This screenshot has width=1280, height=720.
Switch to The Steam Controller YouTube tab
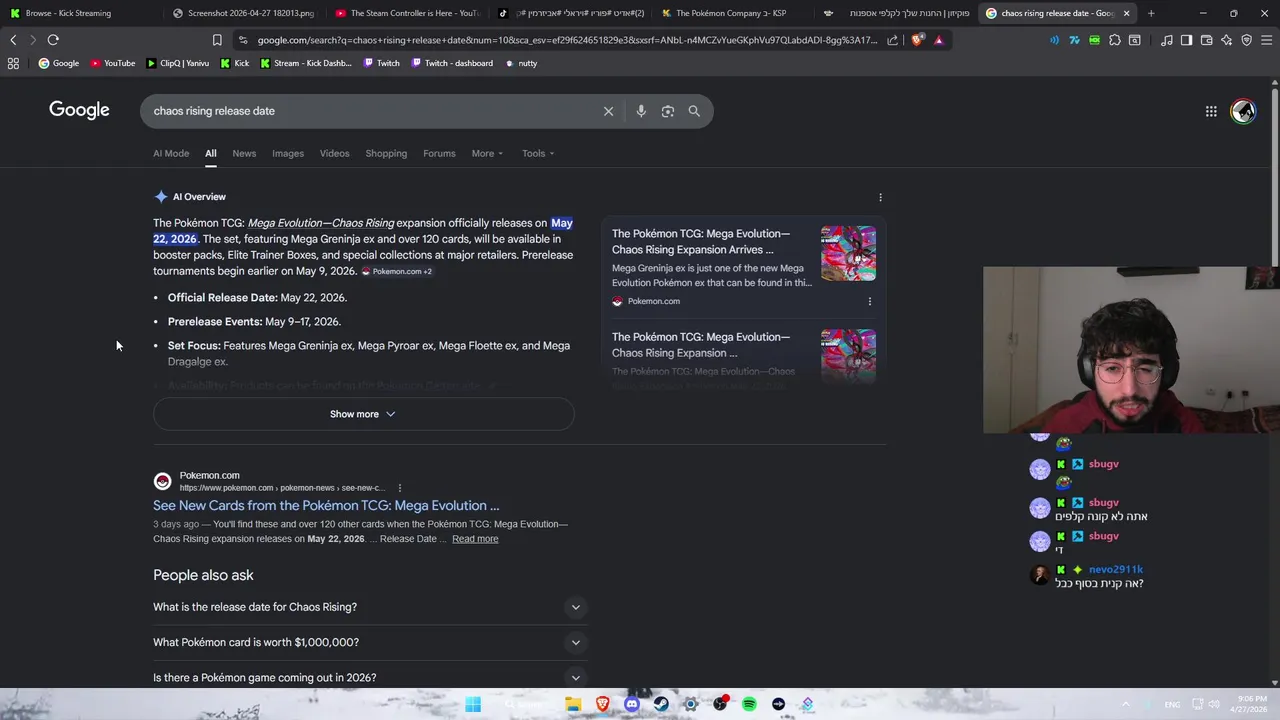406,13
